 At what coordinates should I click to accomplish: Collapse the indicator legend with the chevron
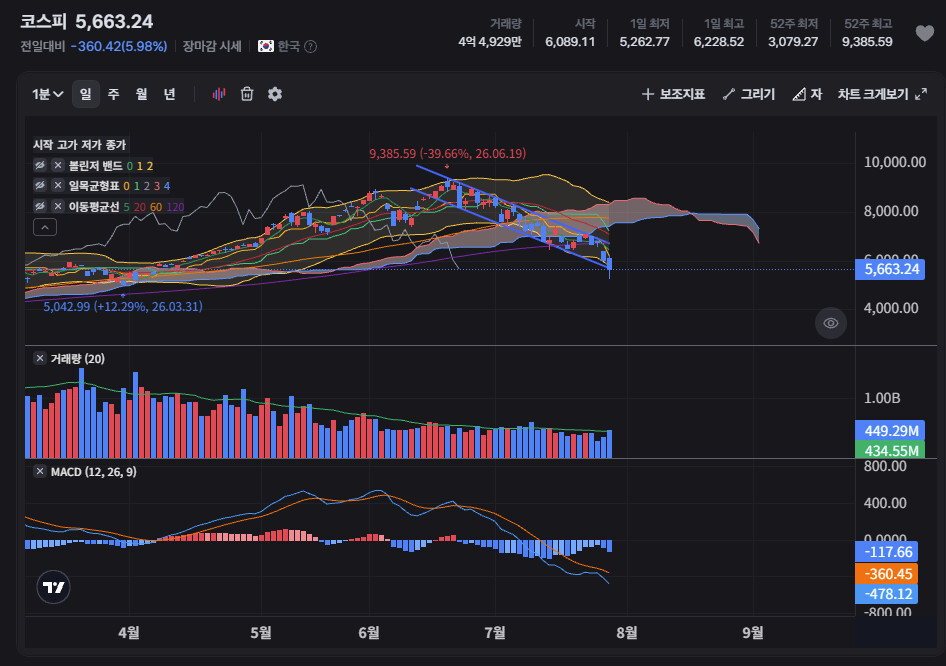coord(45,227)
